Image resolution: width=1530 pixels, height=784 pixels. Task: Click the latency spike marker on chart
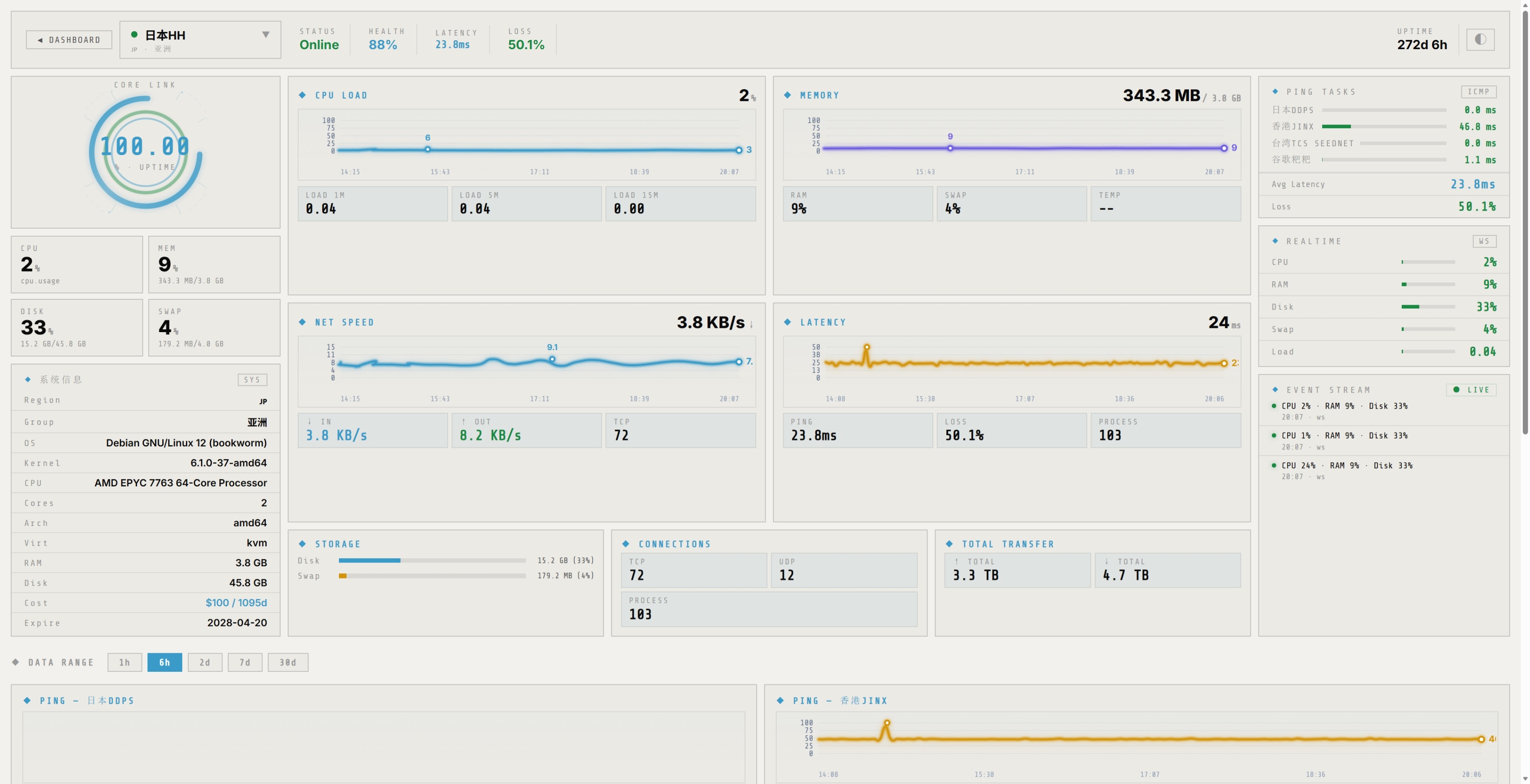tap(867, 347)
